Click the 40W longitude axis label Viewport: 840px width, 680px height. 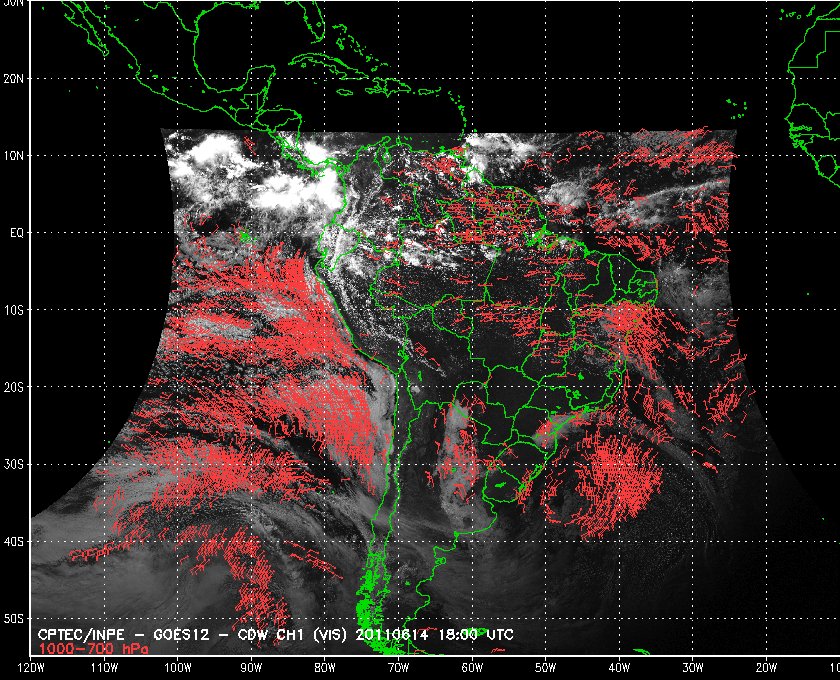[619, 668]
